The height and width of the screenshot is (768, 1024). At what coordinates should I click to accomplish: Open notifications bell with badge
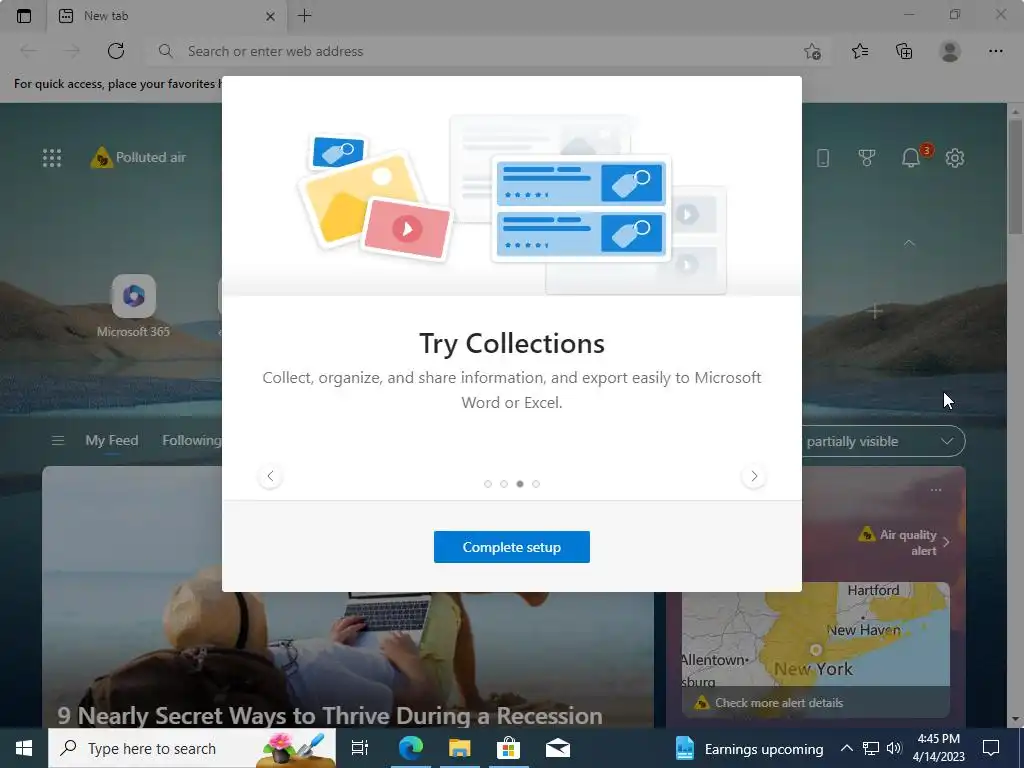(912, 157)
